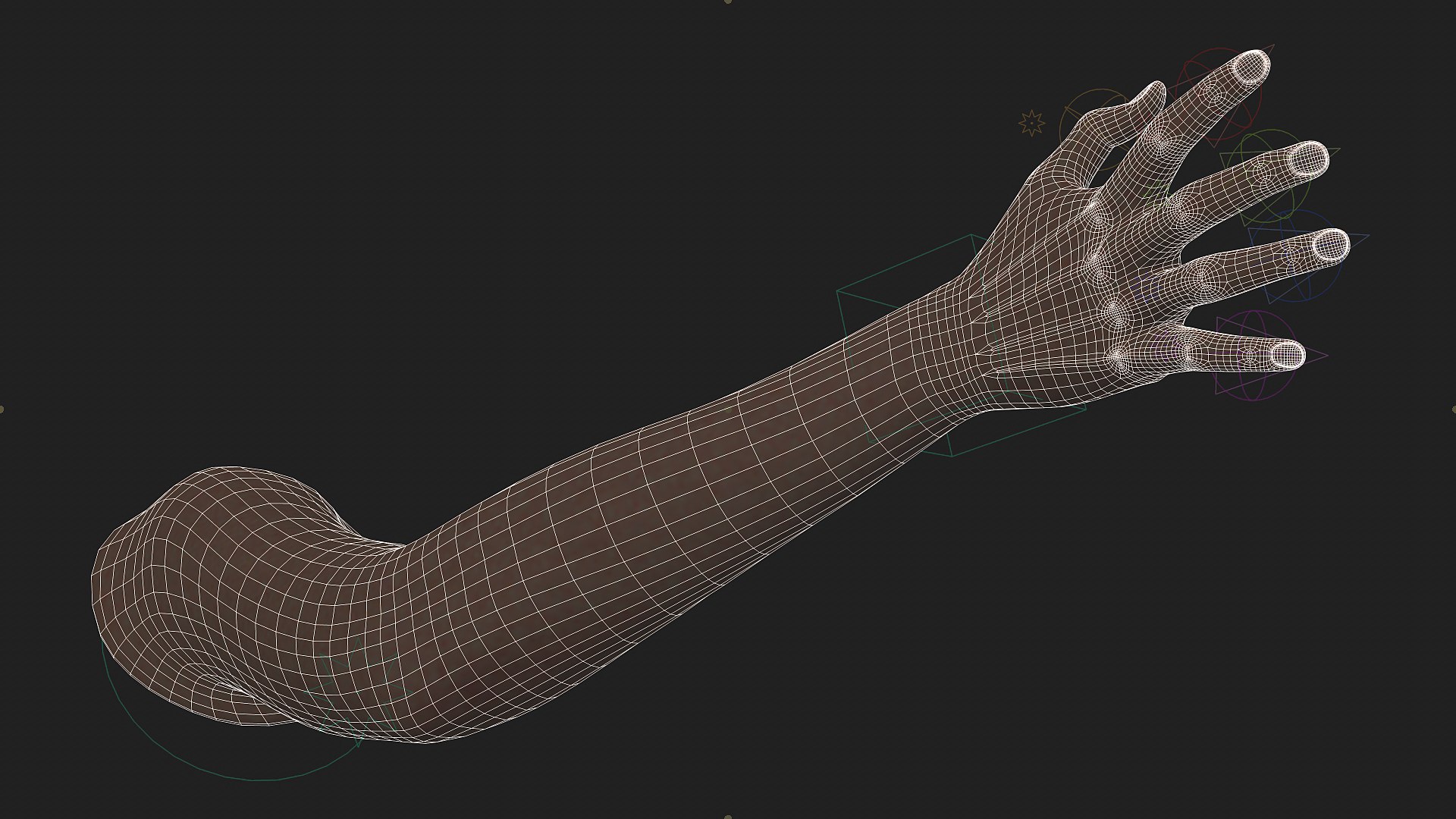Image resolution: width=1456 pixels, height=819 pixels.
Task: Select the gold star-shaped rig control
Action: coord(1031,122)
